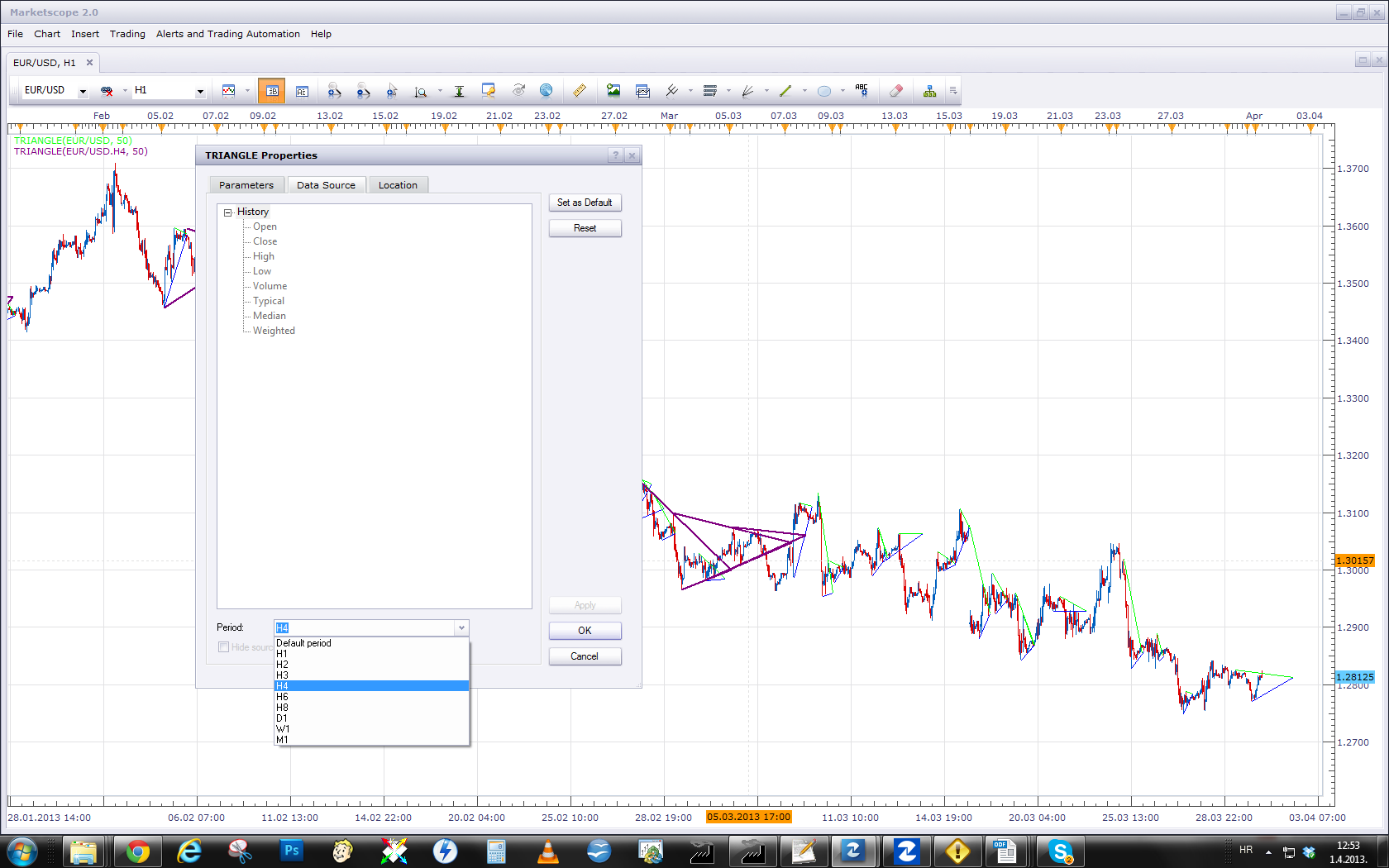Click the hierarchy tree icon in toolbar

pyautogui.click(x=930, y=91)
